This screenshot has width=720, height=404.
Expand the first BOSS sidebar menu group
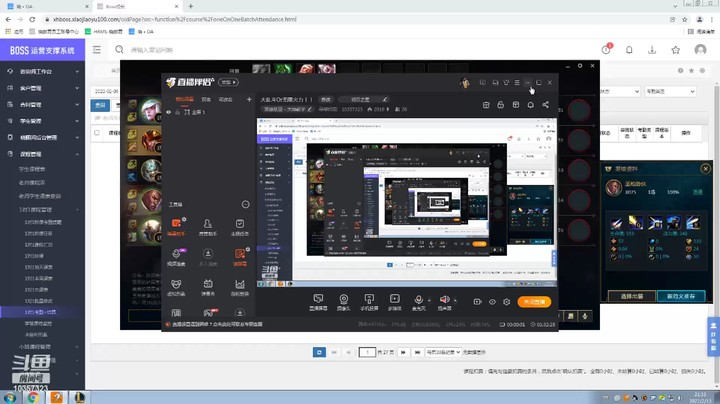pyautogui.click(x=42, y=72)
